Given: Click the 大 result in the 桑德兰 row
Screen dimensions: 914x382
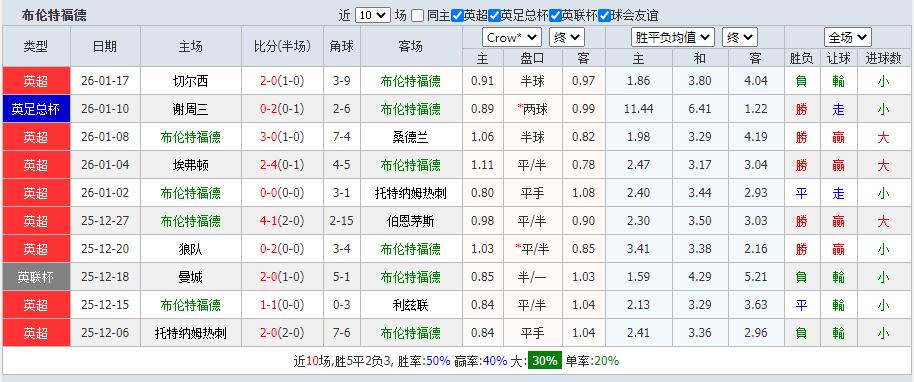Looking at the screenshot, I should pyautogui.click(x=883, y=137).
